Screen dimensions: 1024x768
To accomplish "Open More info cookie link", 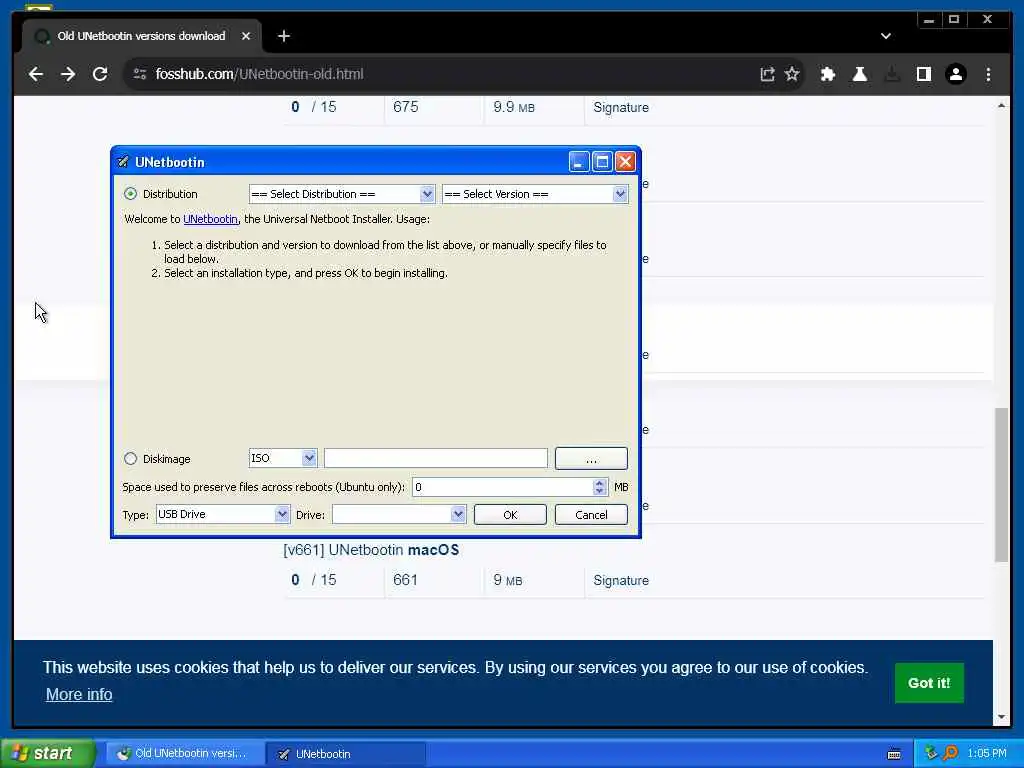I will point(79,694).
